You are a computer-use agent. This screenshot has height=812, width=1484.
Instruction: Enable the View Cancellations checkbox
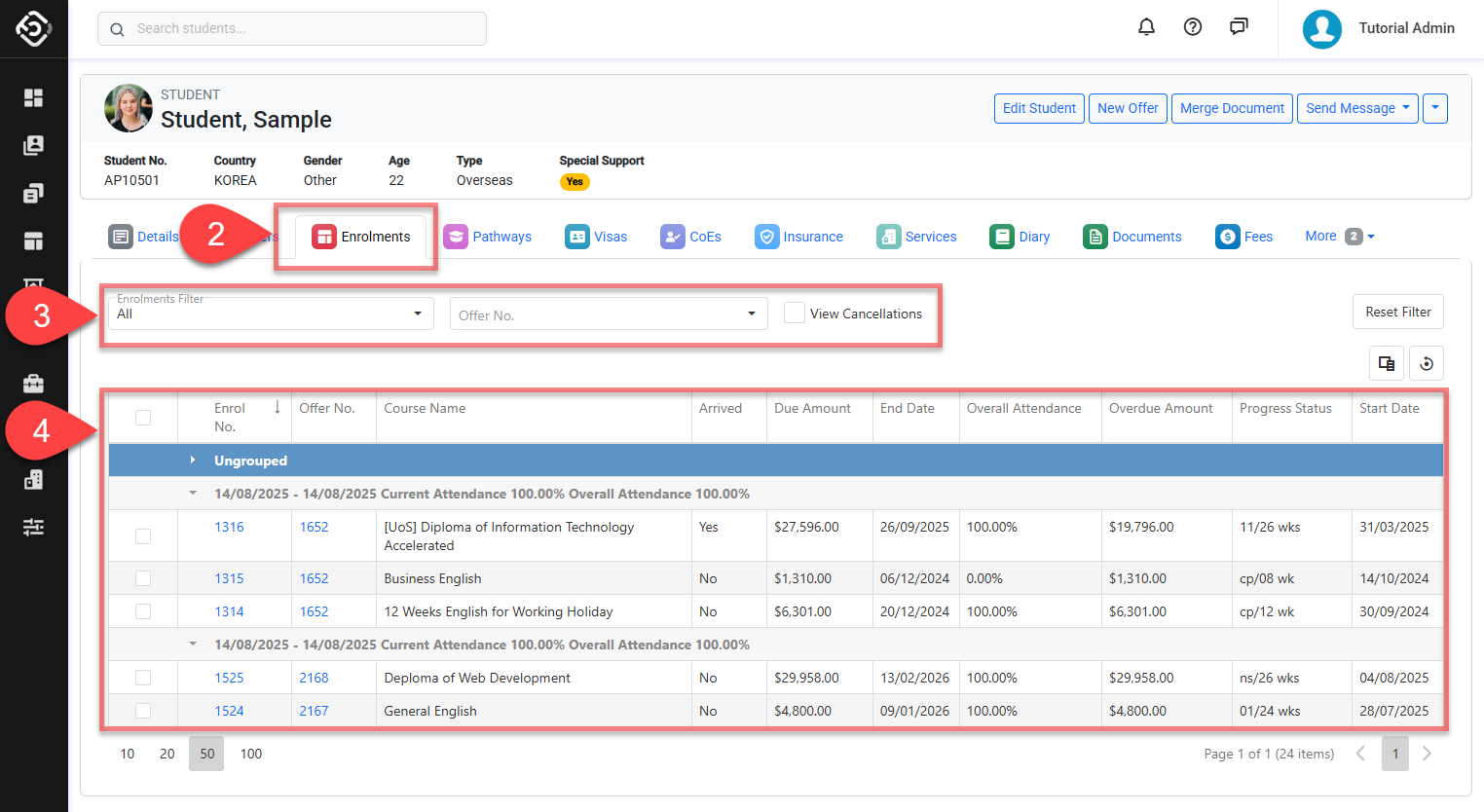pyautogui.click(x=795, y=314)
